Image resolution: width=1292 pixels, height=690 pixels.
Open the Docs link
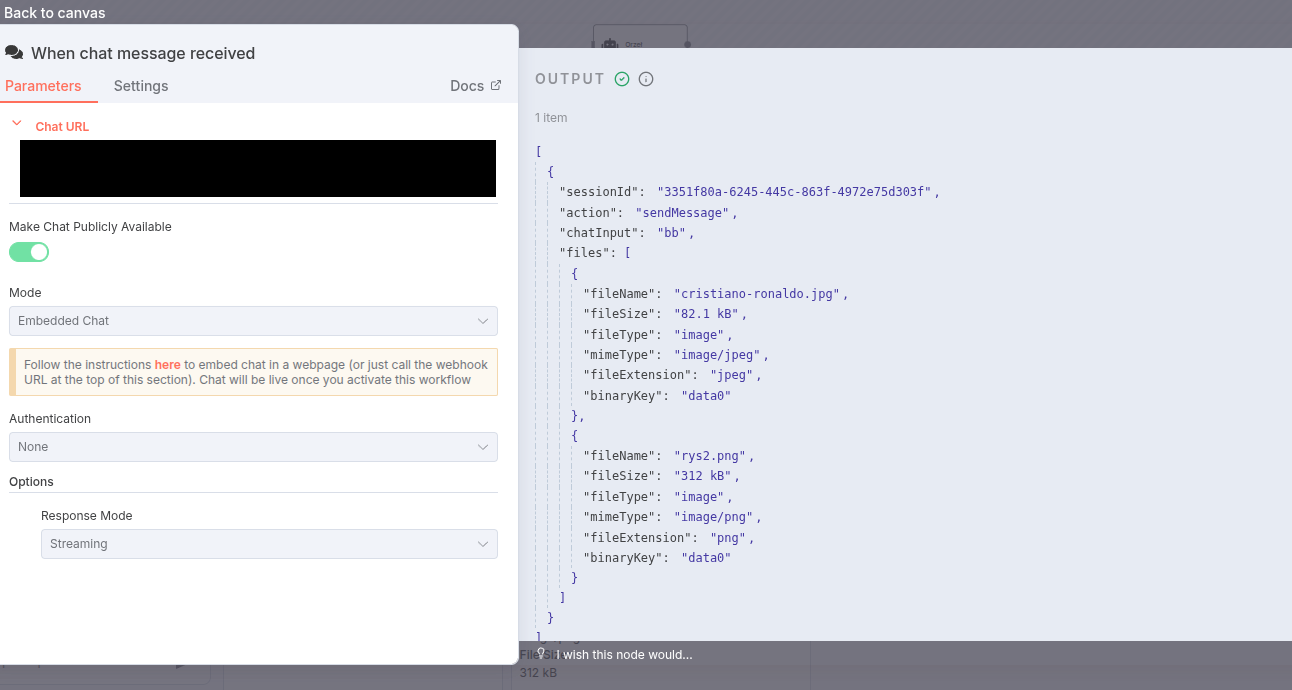click(467, 86)
